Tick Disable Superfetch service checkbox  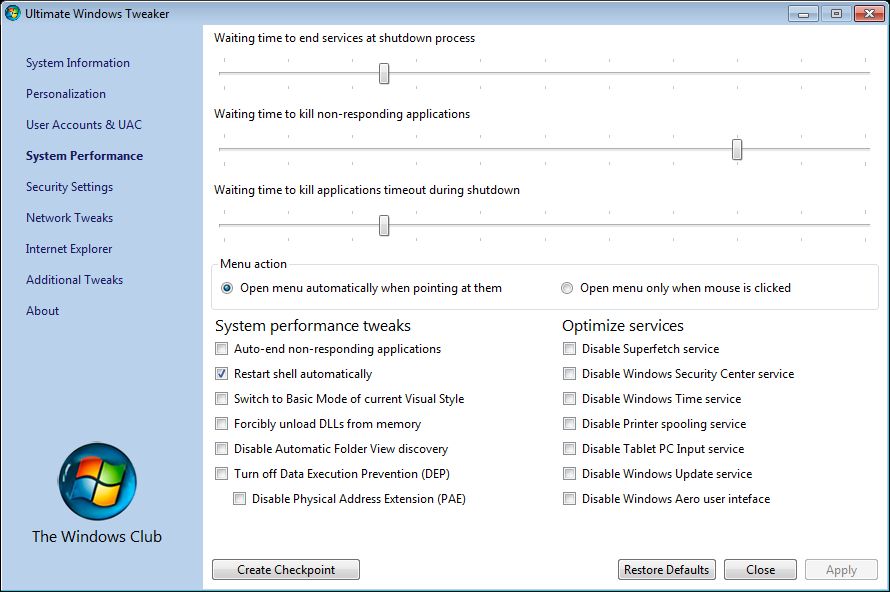pyautogui.click(x=569, y=349)
